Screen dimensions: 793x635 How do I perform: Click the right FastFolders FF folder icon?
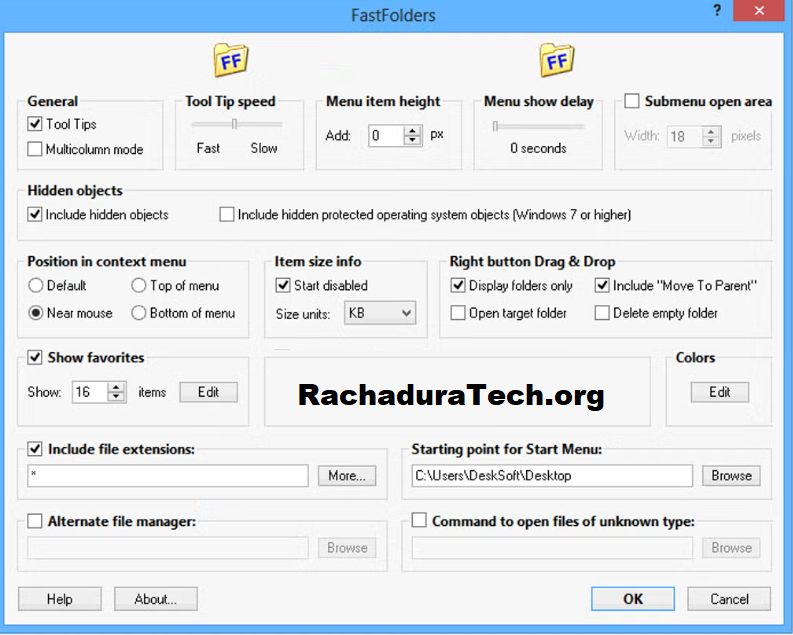tap(557, 60)
